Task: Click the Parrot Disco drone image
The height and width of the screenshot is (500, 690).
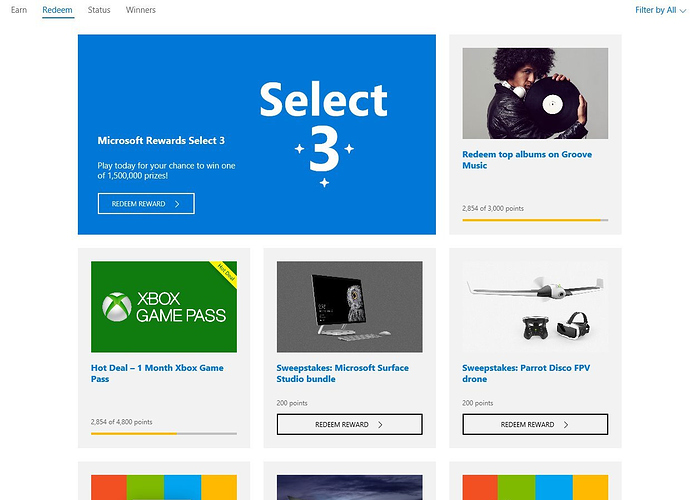Action: tap(535, 307)
